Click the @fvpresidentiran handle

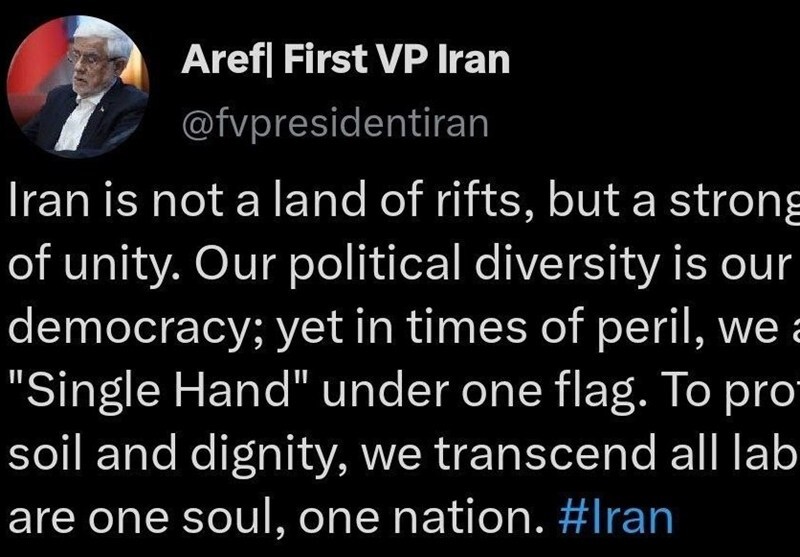click(336, 122)
